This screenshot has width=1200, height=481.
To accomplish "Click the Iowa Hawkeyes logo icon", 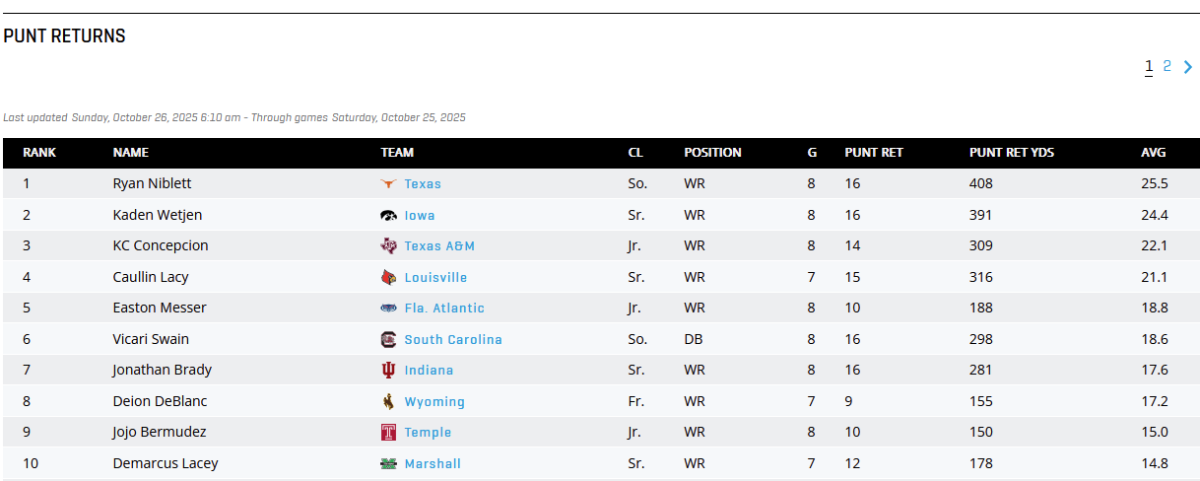I will [x=389, y=215].
